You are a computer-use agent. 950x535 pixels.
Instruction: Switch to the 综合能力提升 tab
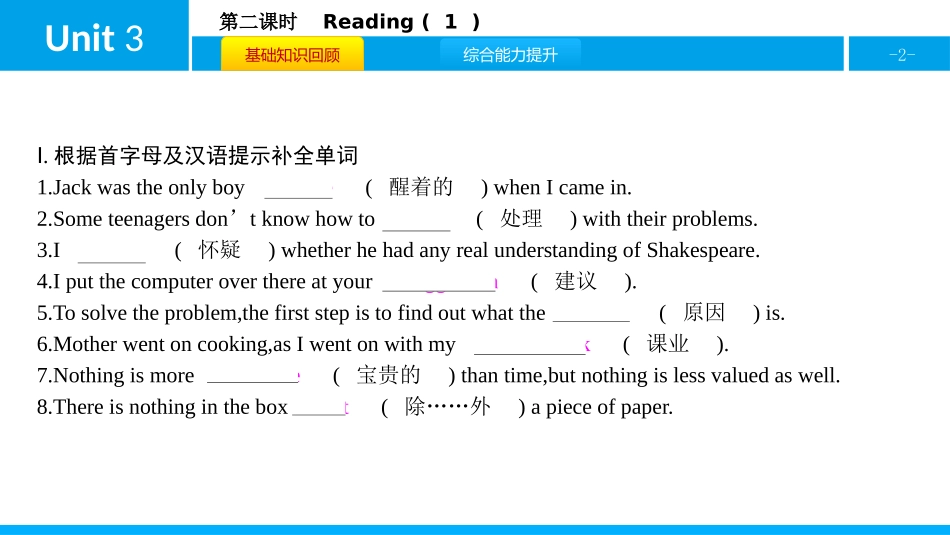[x=510, y=55]
